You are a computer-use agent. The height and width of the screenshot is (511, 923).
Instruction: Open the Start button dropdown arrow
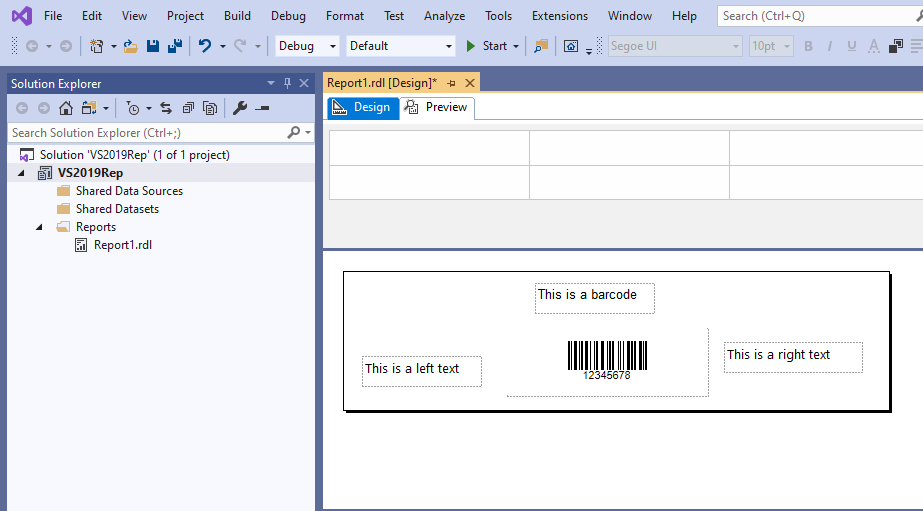[516, 47]
